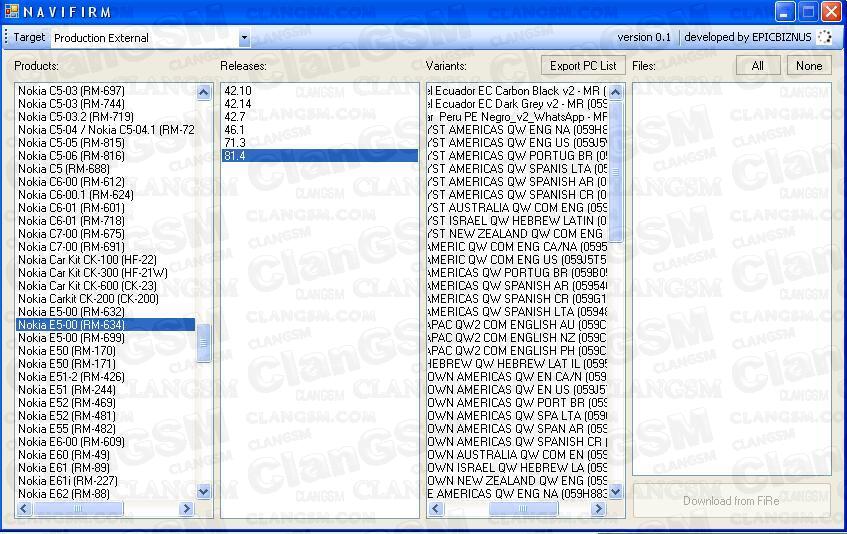Image resolution: width=847 pixels, height=534 pixels.
Task: Click the Variants list scroll up arrow
Action: pyautogui.click(x=616, y=93)
